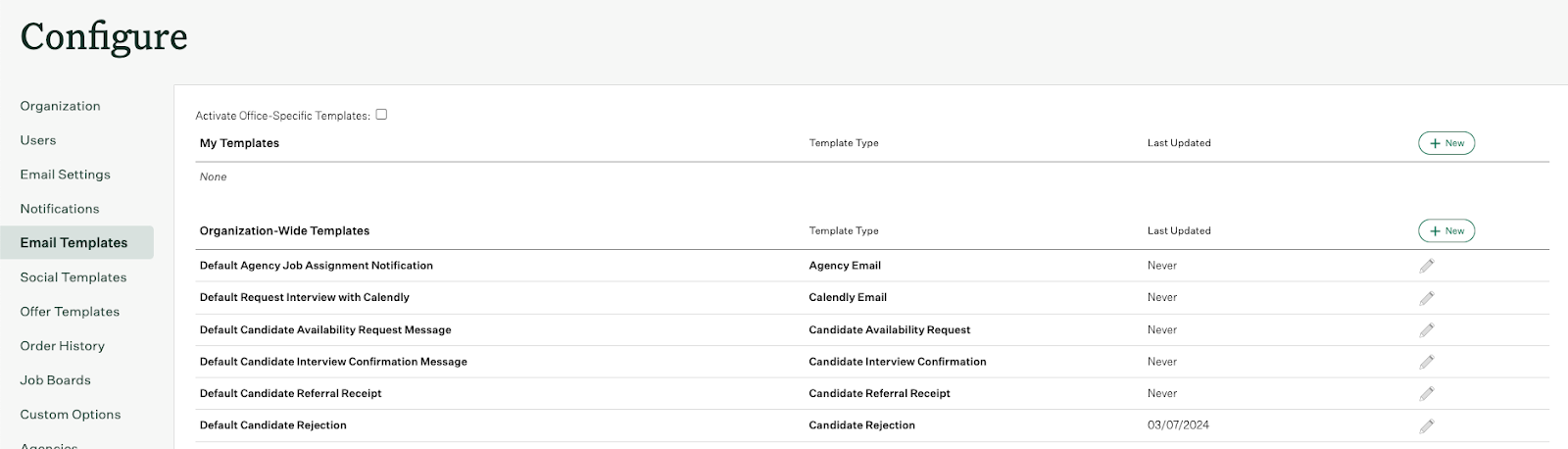
Task: View Order History
Action: coord(62,346)
